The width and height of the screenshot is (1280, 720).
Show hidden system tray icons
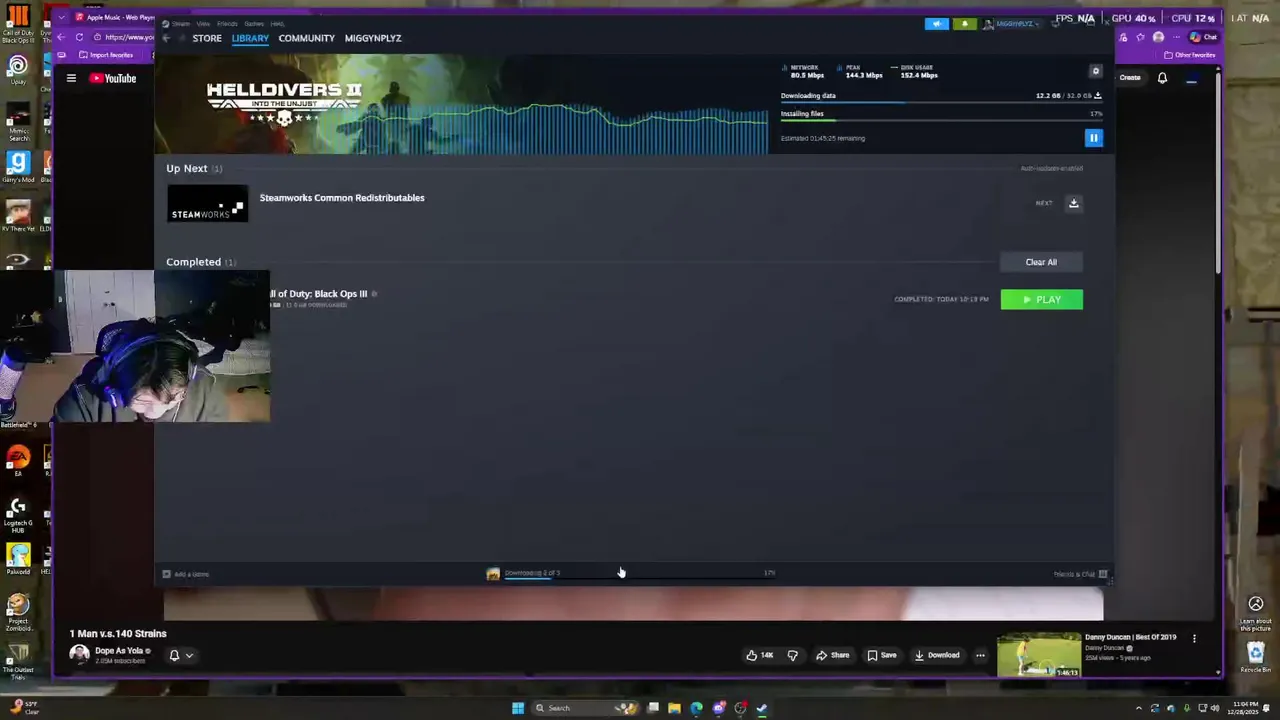click(1138, 708)
